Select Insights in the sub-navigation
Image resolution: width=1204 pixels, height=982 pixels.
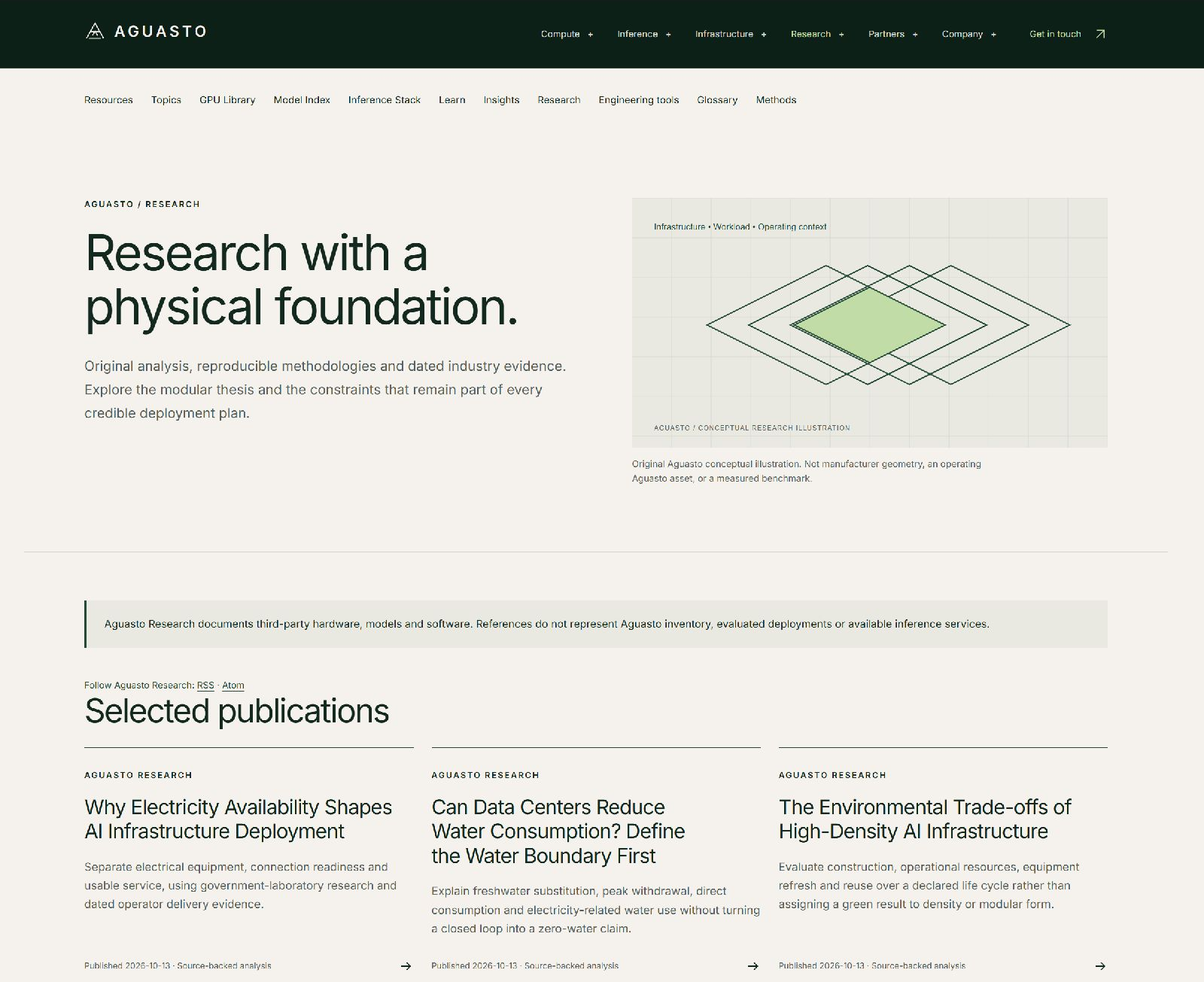pyautogui.click(x=501, y=100)
